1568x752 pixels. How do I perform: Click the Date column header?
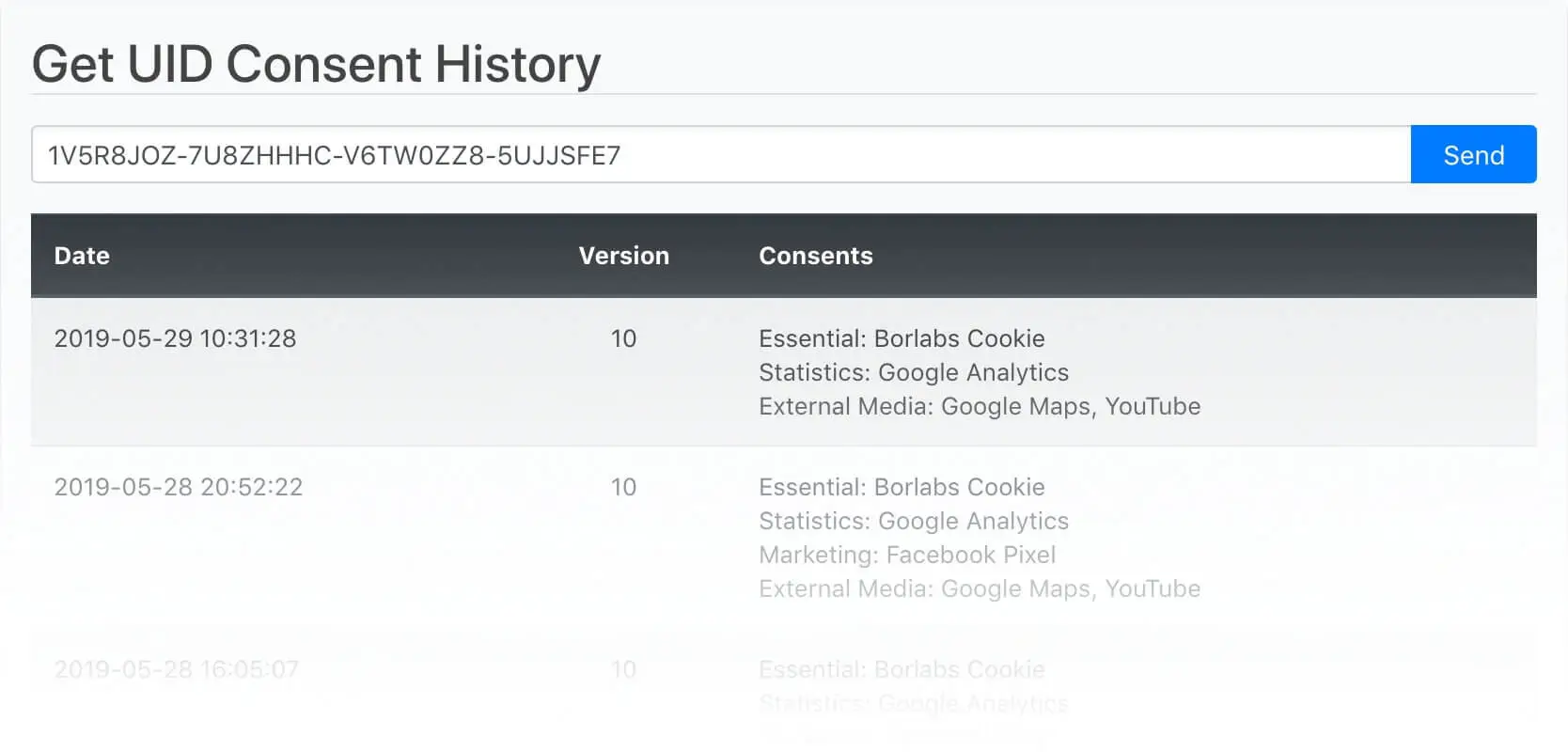[x=81, y=256]
